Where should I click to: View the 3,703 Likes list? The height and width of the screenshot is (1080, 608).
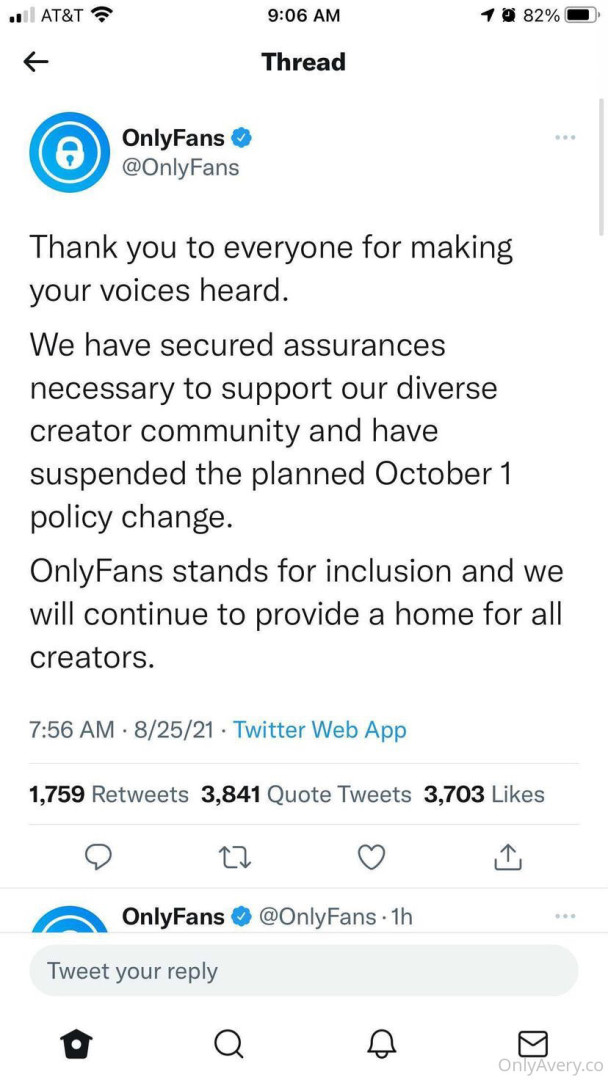point(484,795)
